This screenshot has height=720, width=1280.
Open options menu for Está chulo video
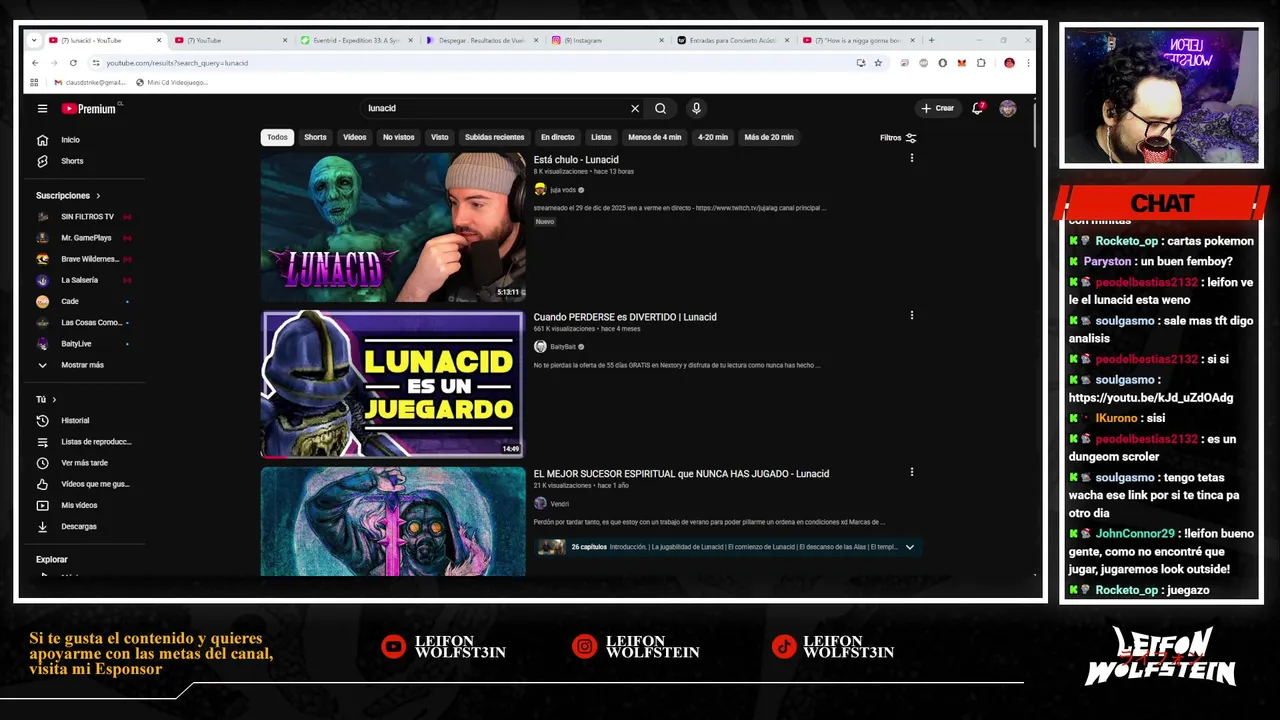point(911,158)
